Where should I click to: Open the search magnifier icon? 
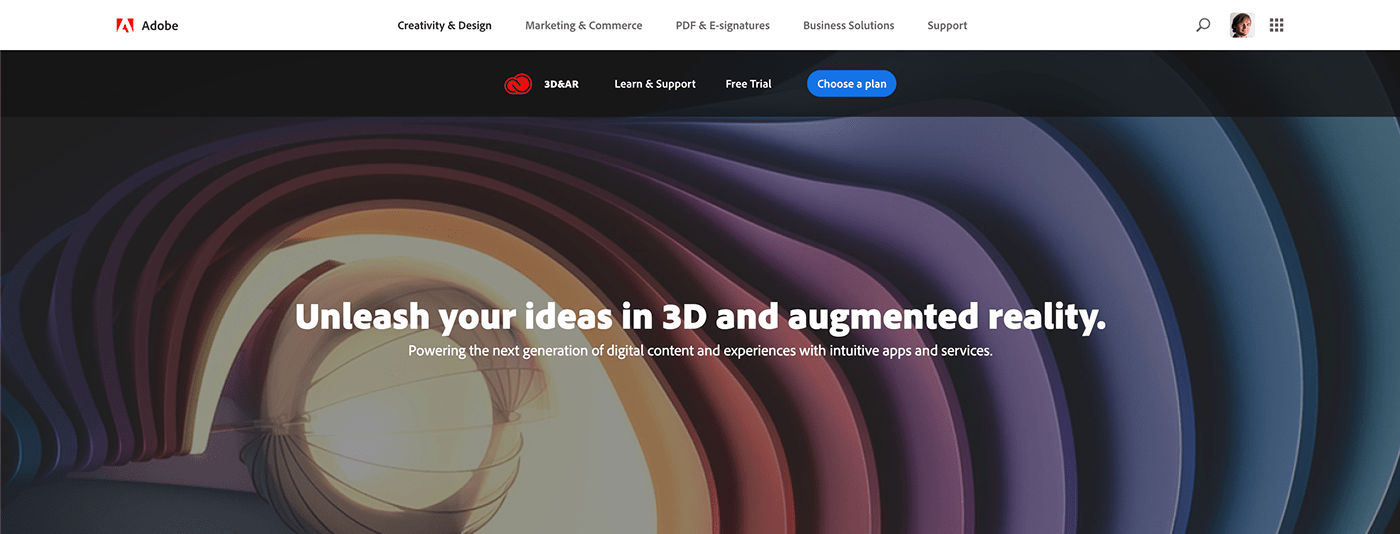pyautogui.click(x=1203, y=25)
